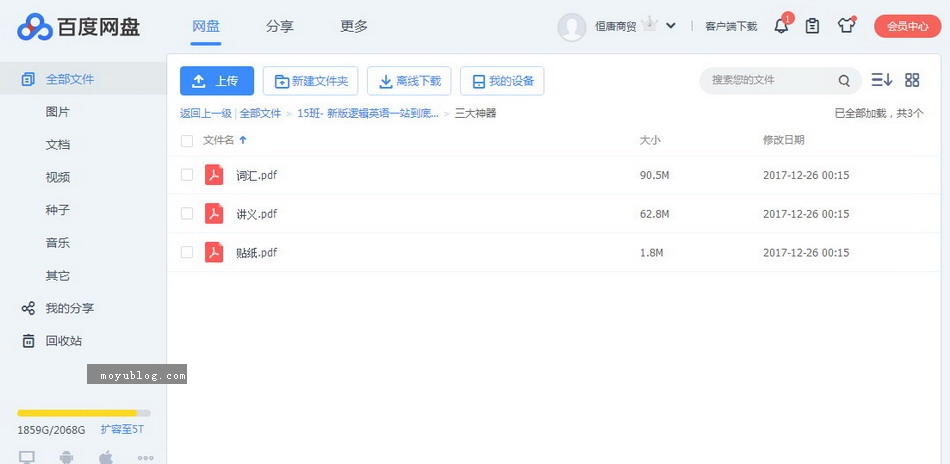The width and height of the screenshot is (950, 464).
Task: Toggle the select-all files checkbox
Action: coord(187,141)
